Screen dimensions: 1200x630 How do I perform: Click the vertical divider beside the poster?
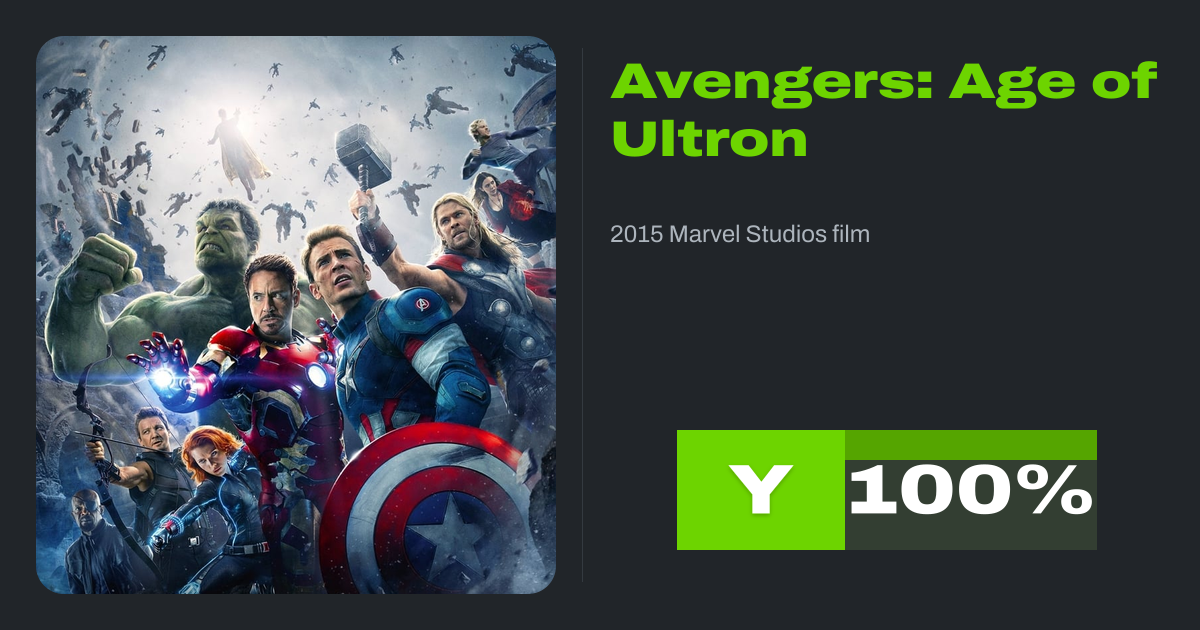583,315
